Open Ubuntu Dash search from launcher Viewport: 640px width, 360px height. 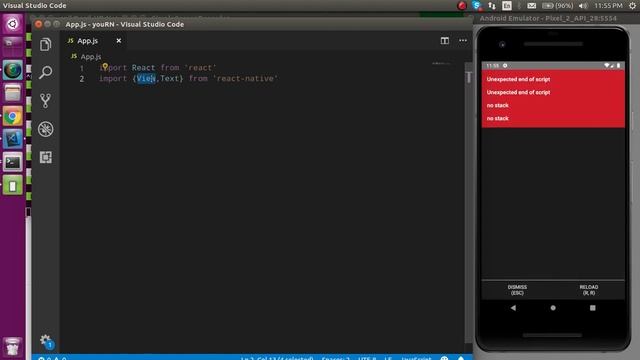tap(13, 24)
